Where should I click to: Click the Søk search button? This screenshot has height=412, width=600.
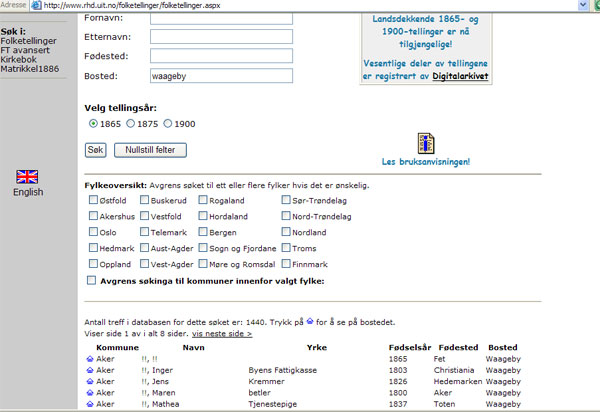tap(95, 150)
